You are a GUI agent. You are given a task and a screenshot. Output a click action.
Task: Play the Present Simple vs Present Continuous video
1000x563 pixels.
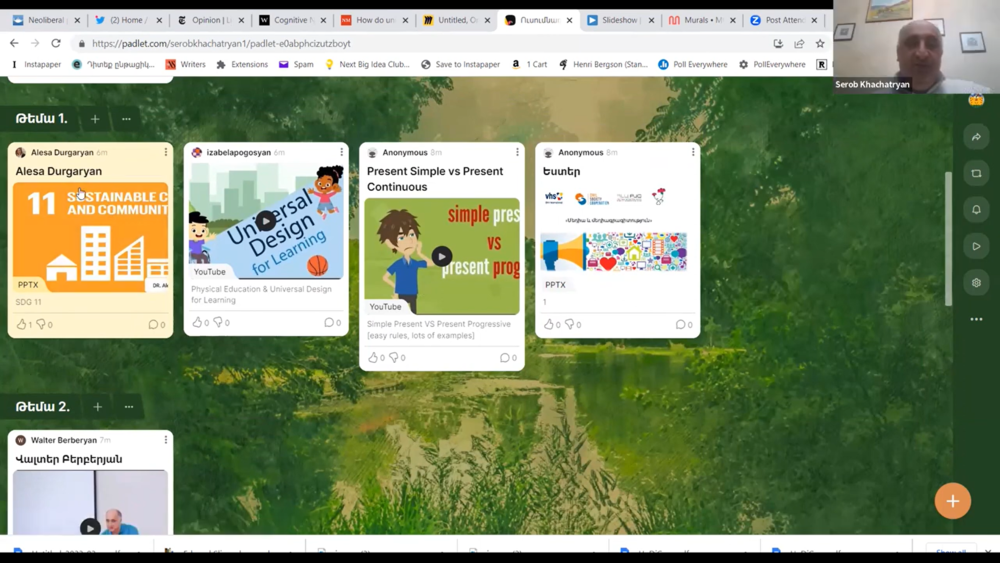441,256
